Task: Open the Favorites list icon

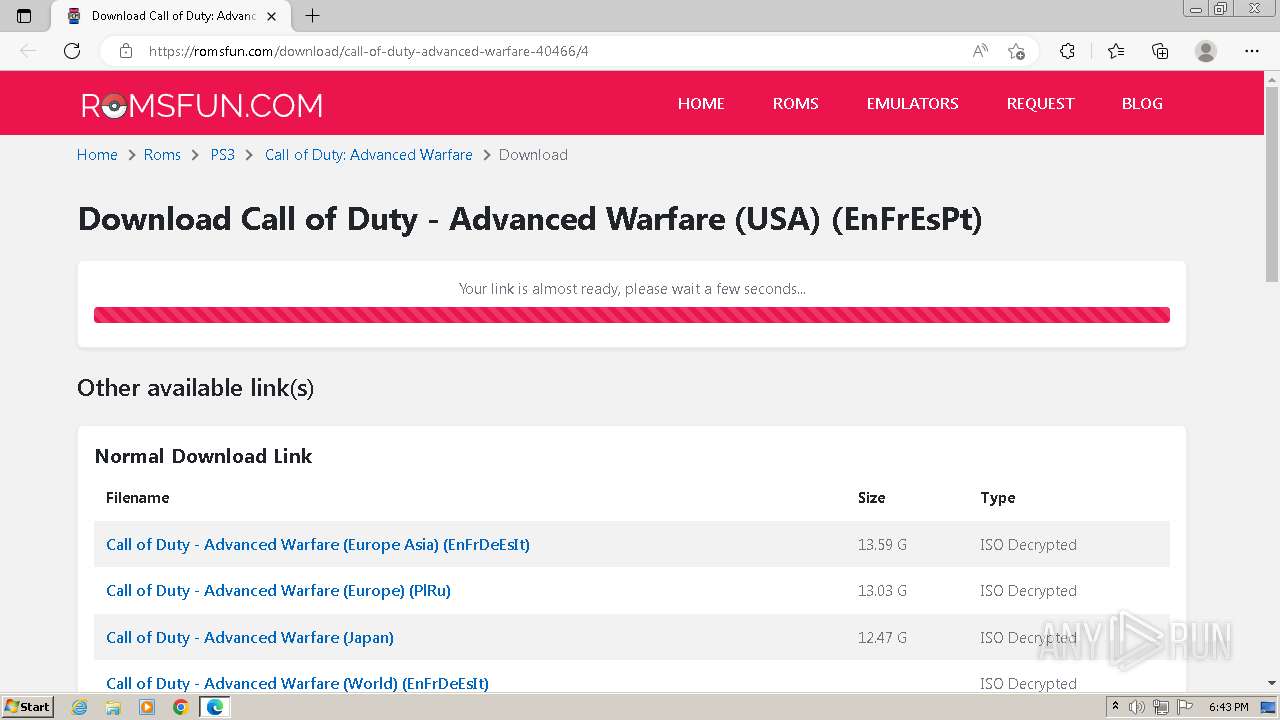Action: coord(1116,51)
